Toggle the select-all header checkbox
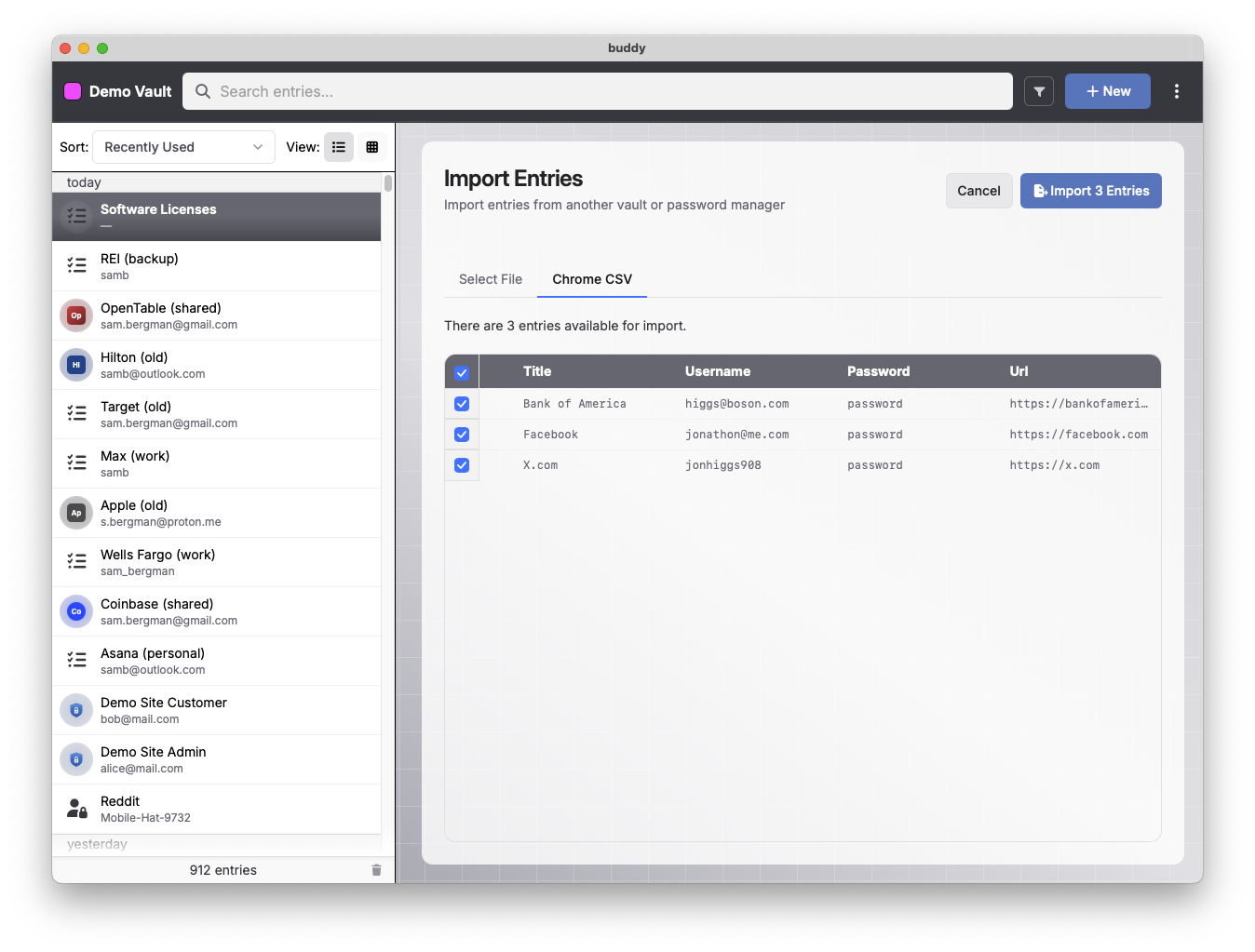 point(462,373)
